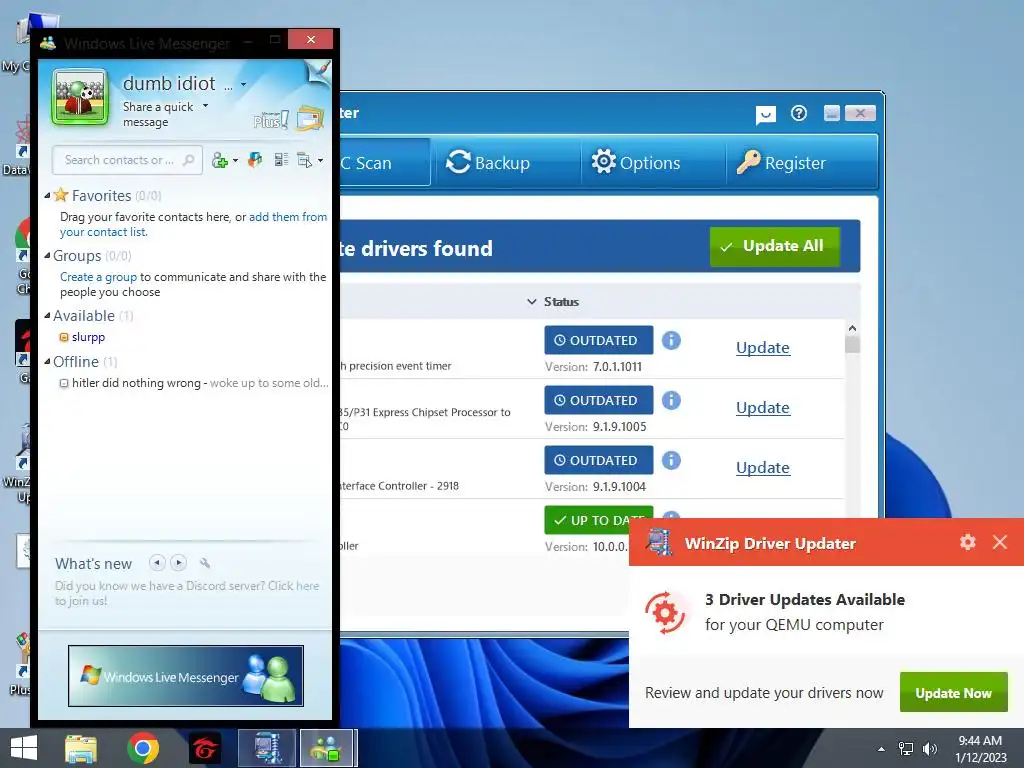This screenshot has height=768, width=1024.
Task: Click the feedback chat icon in Driver Updater
Action: click(x=765, y=115)
